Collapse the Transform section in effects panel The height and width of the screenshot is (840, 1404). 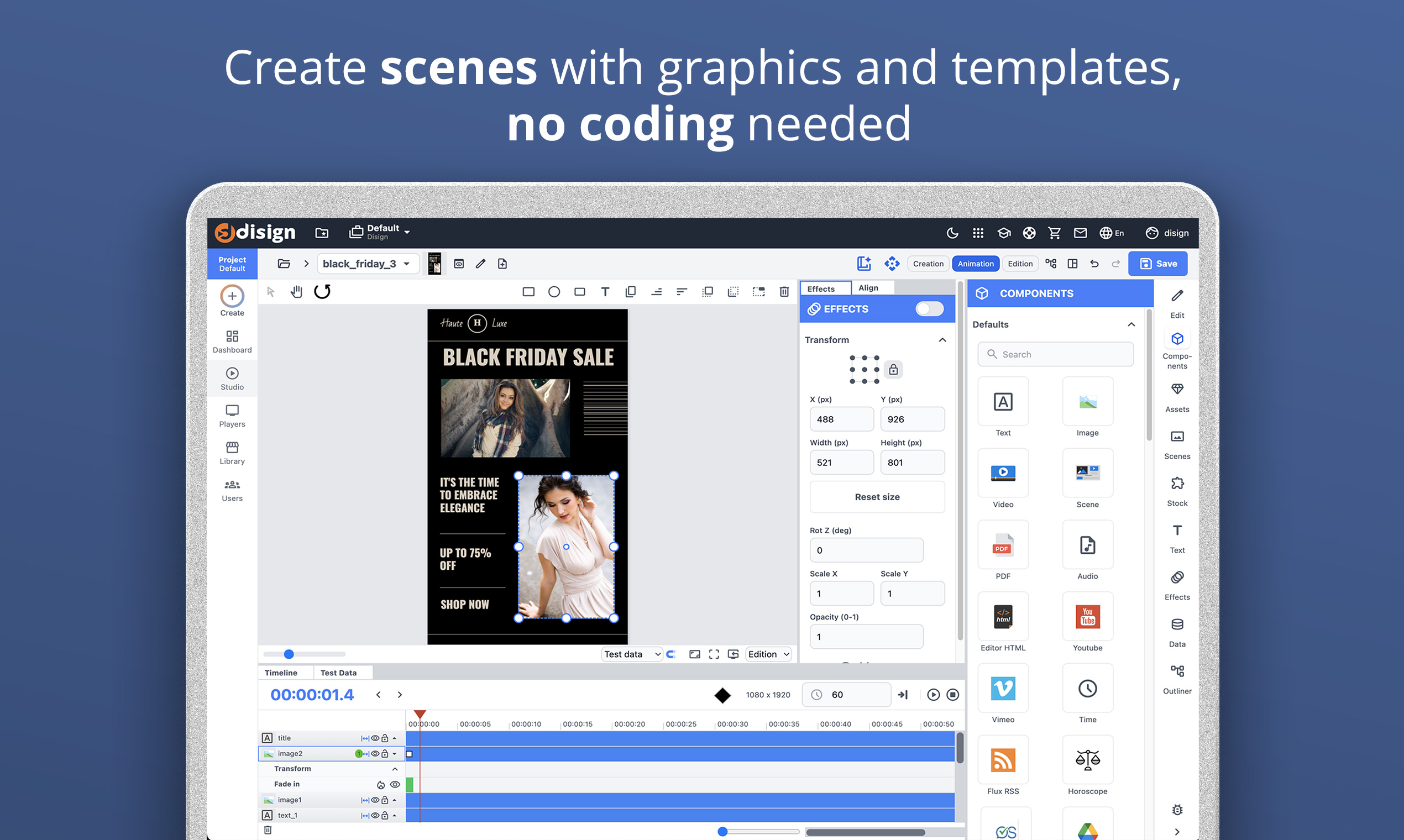(942, 340)
